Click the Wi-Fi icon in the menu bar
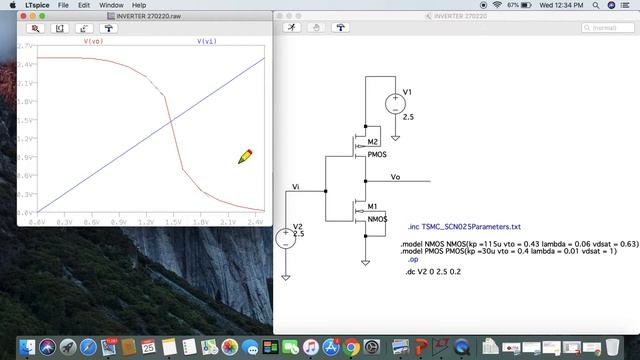 point(497,5)
